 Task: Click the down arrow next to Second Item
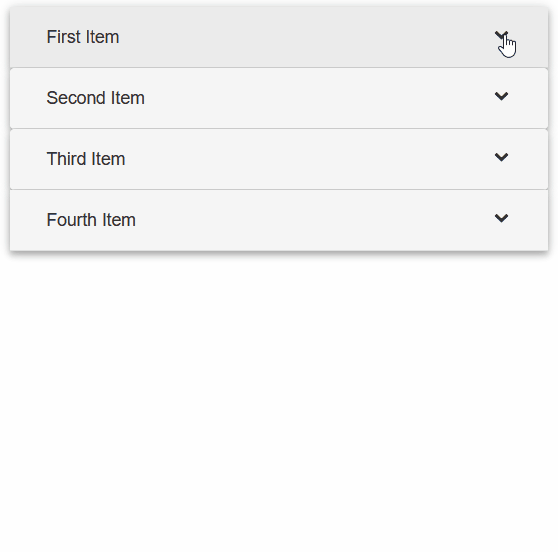pyautogui.click(x=501, y=96)
